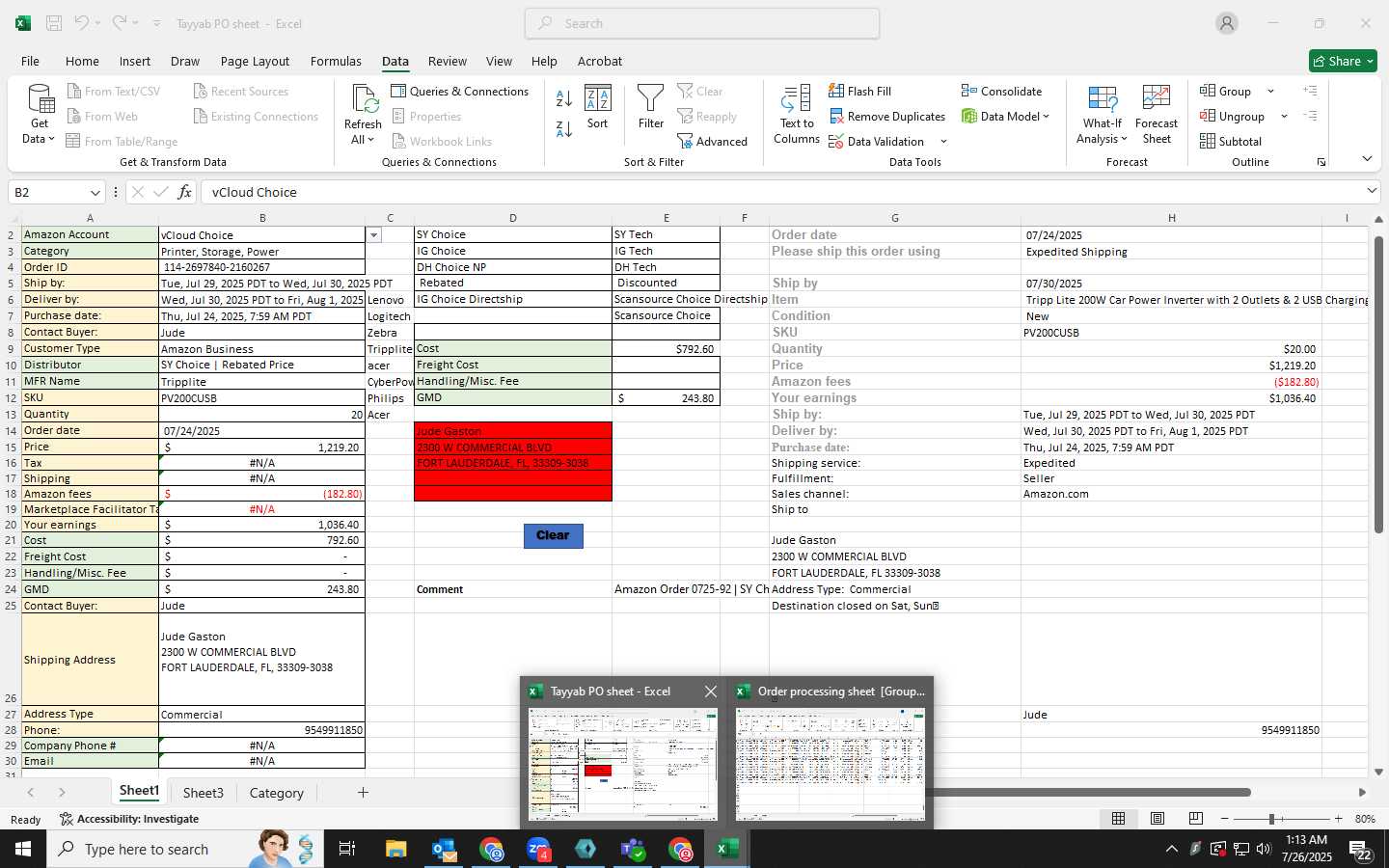Collapse the ribbon with the chevron
Viewport: 1389px width, 868px height.
coord(1367,159)
